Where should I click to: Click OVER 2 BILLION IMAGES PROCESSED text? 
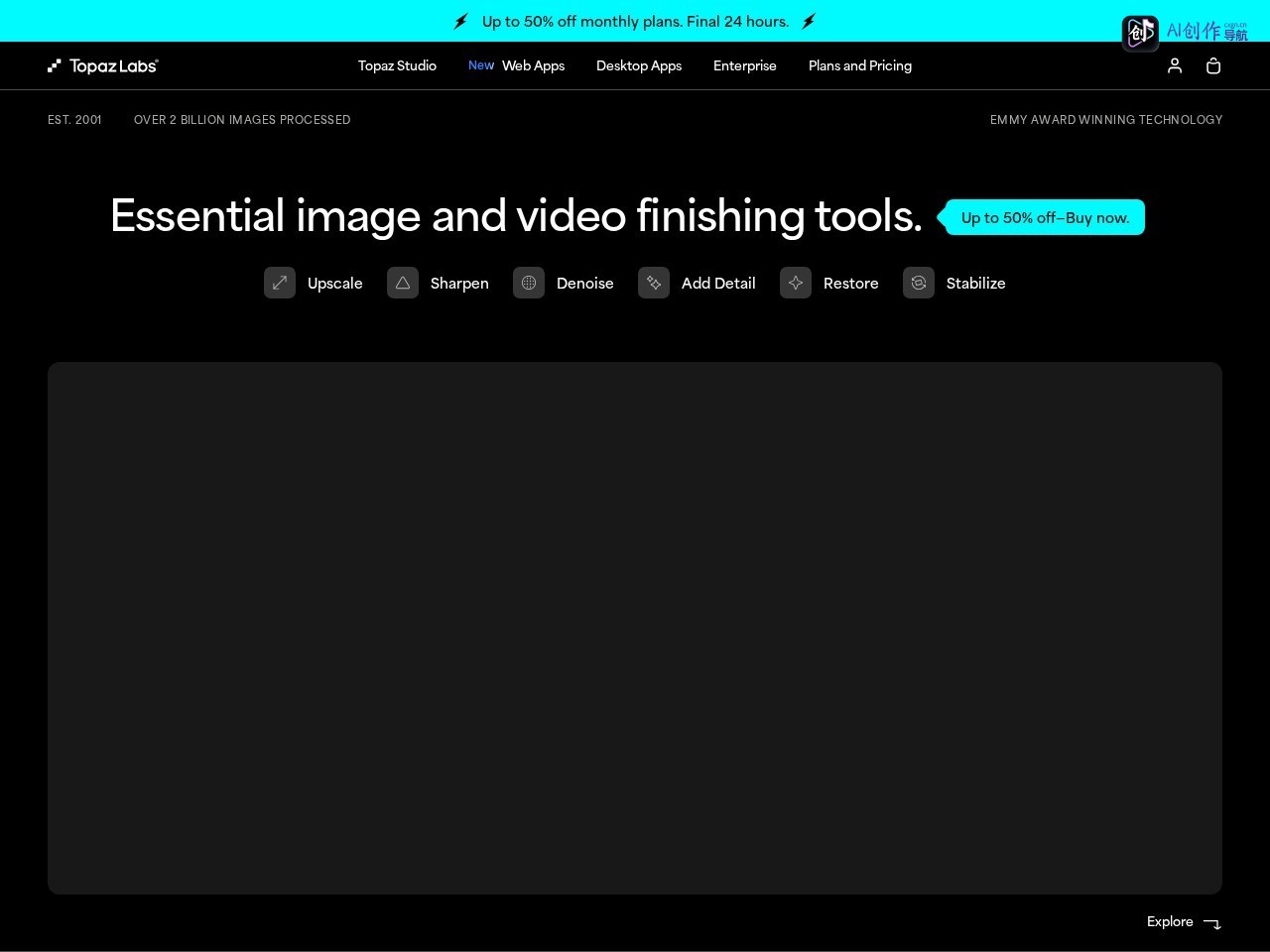click(242, 120)
